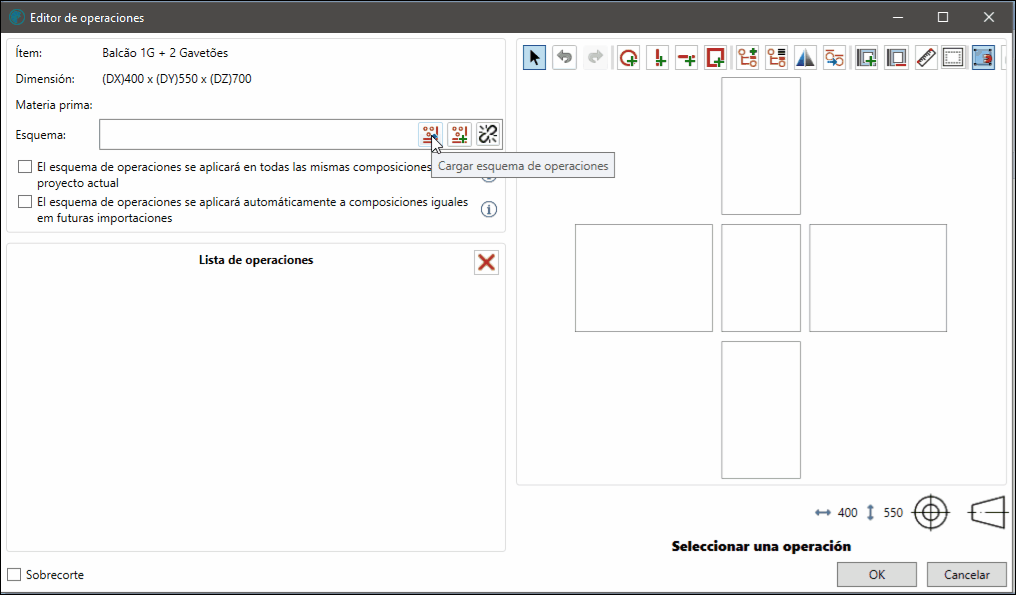The image size is (1016, 595).
Task: Select the arrow pointer tool
Action: click(x=535, y=58)
